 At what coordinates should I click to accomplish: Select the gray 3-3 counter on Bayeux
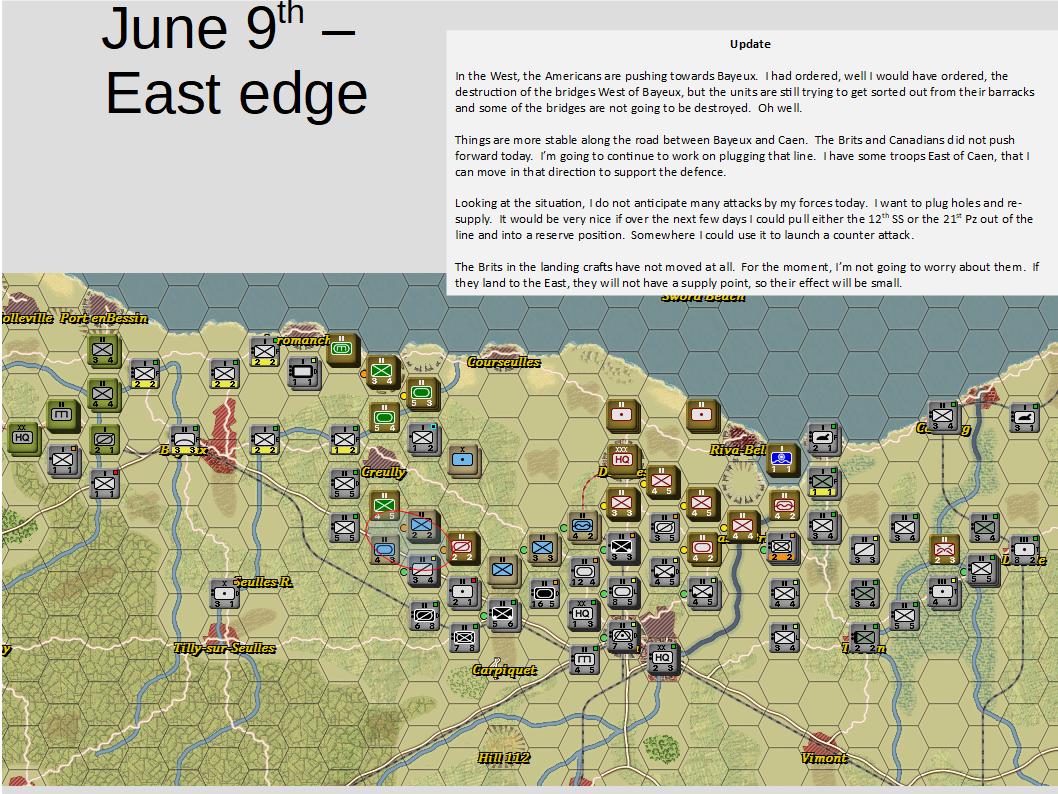(184, 440)
